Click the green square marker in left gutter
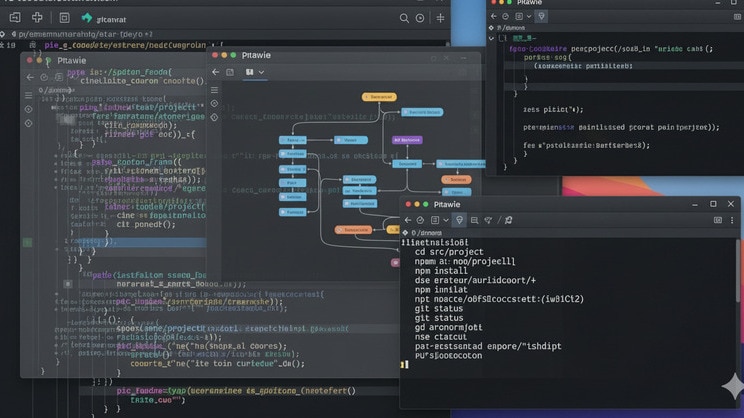Screen dimensions: 744x418 [27, 242]
